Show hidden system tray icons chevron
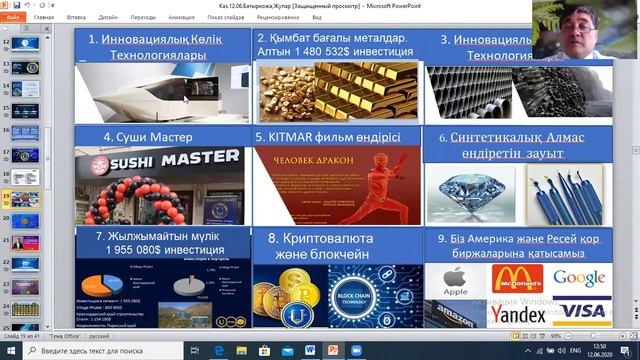 [x=528, y=351]
